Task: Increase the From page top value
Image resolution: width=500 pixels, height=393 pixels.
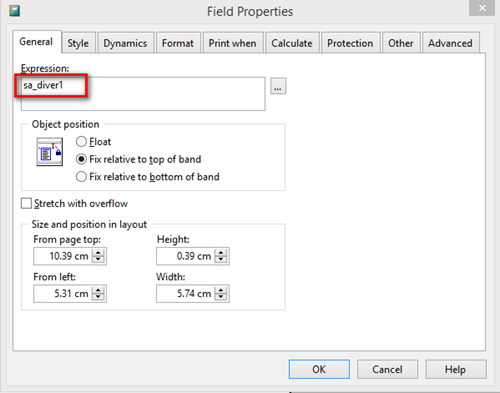Action: click(98, 253)
